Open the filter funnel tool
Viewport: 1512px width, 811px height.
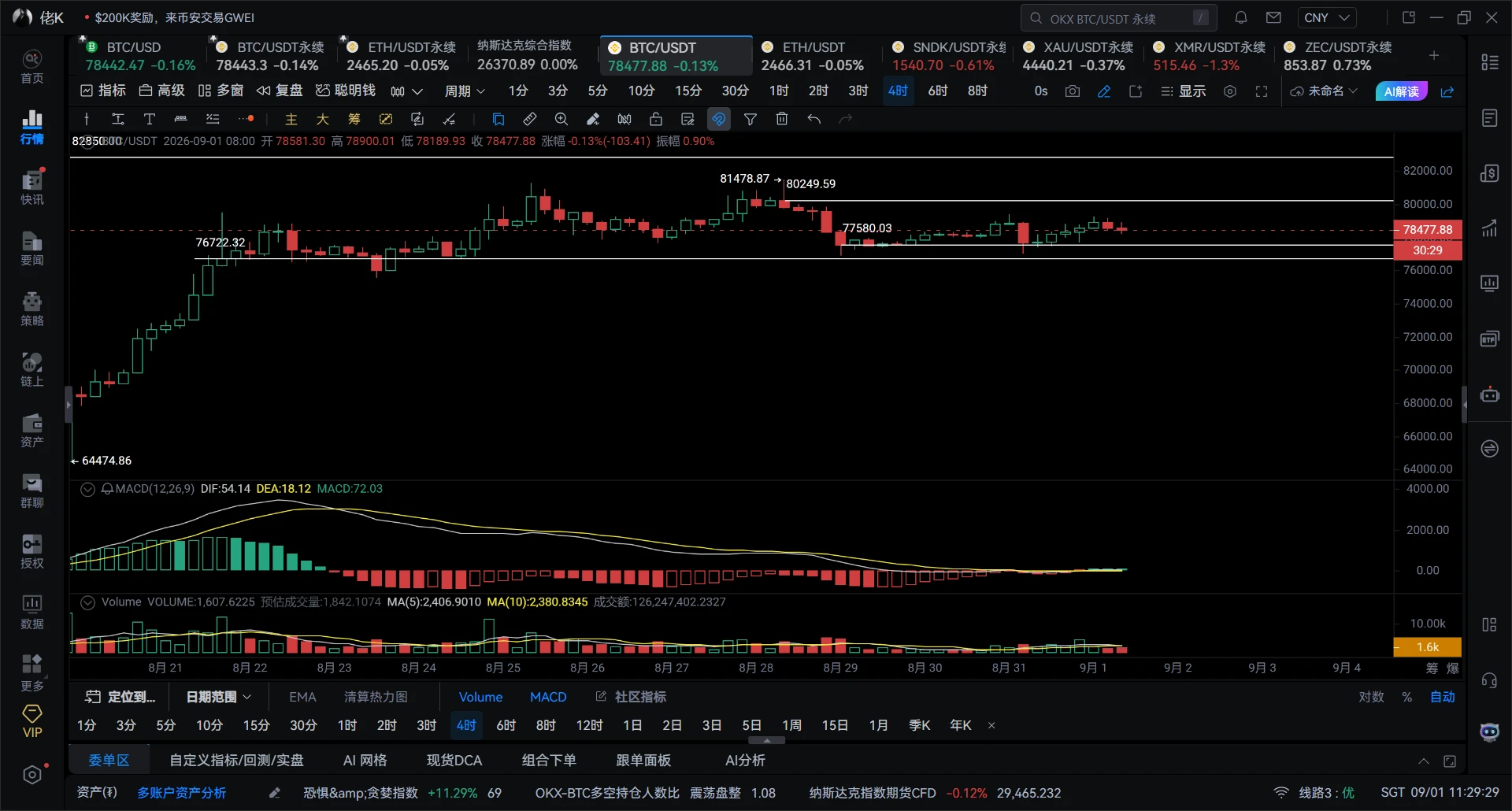coord(750,119)
